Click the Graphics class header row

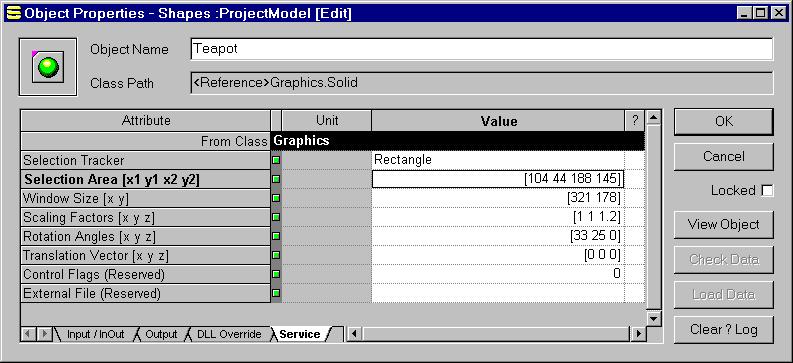tap(458, 141)
